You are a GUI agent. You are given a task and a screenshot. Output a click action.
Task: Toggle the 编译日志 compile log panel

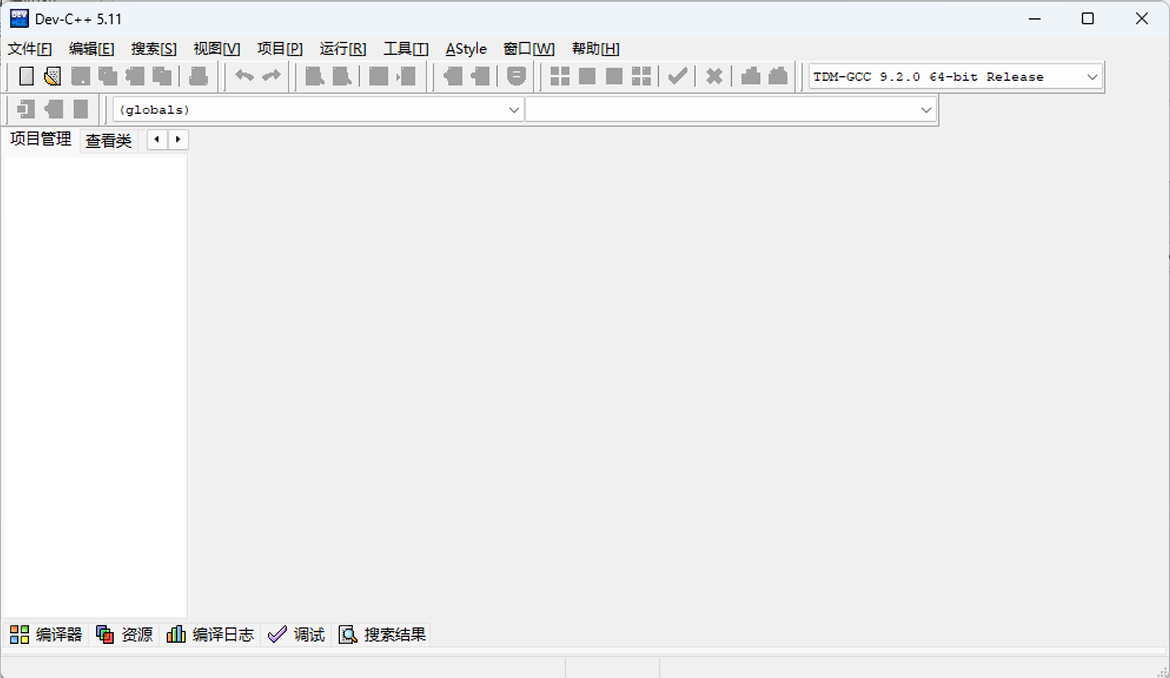(210, 634)
